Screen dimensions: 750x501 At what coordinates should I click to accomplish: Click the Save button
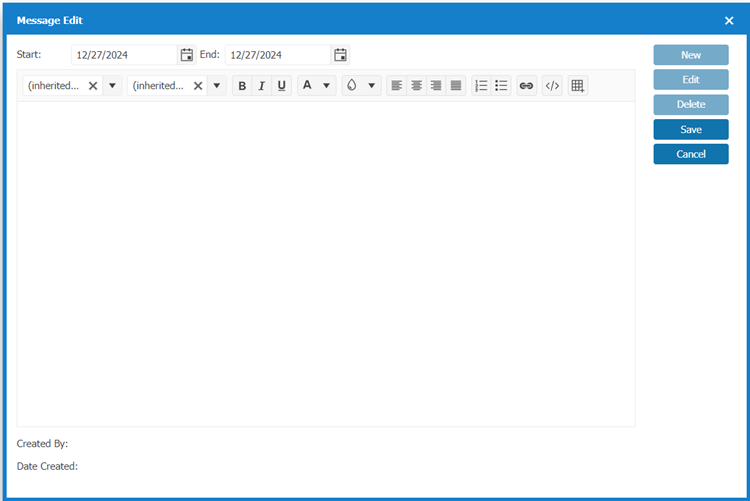691,129
